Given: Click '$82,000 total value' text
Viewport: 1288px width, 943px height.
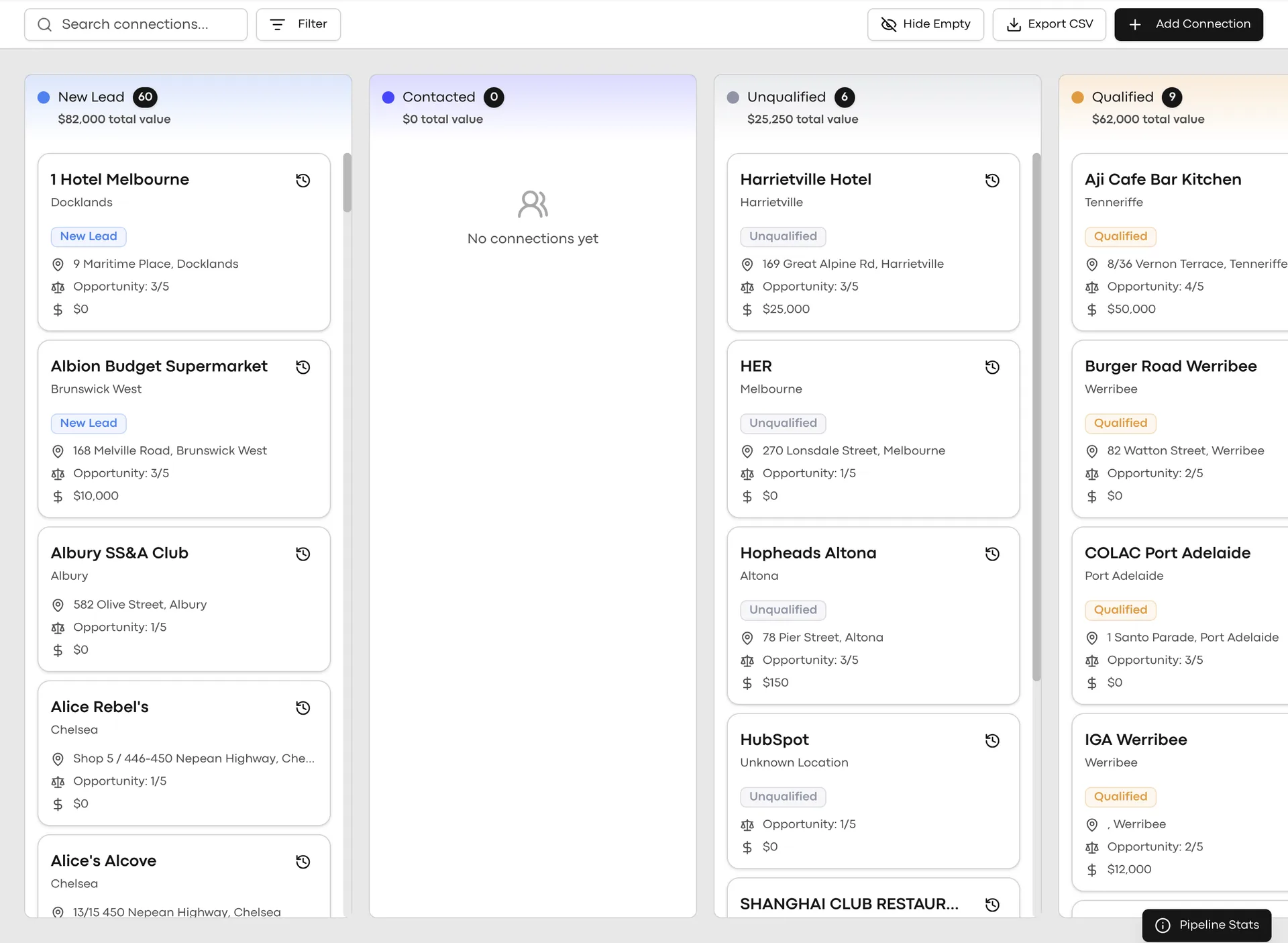Looking at the screenshot, I should tap(114, 119).
